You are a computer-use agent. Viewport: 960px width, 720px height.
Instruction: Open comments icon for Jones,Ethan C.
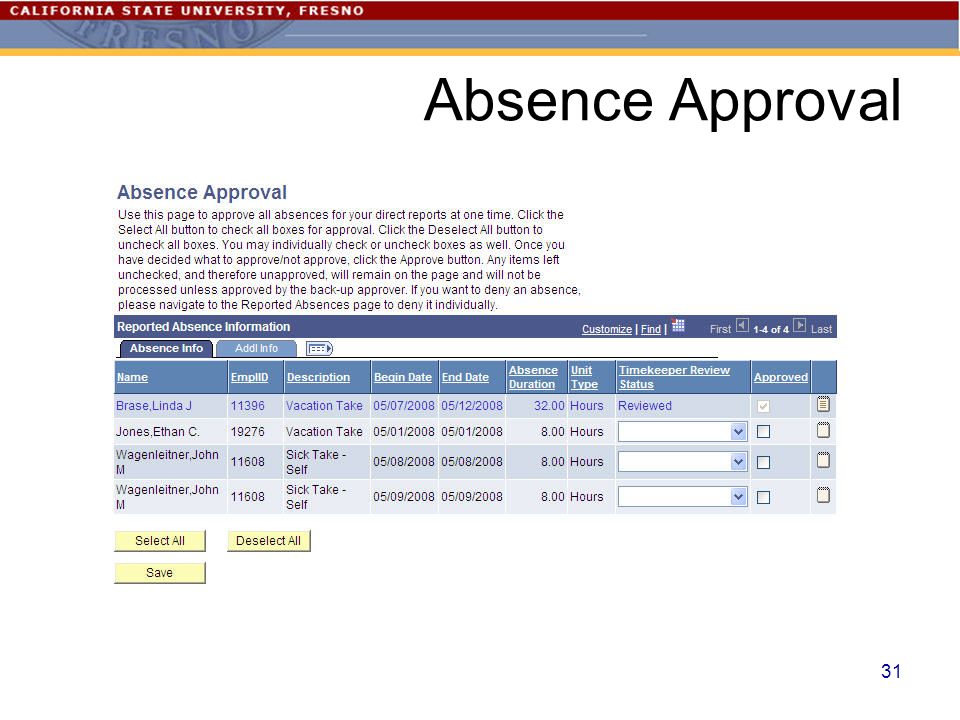pyautogui.click(x=823, y=430)
